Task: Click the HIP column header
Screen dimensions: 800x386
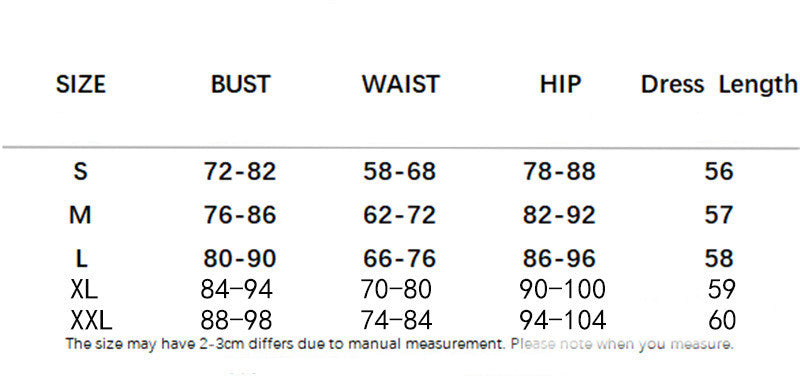Action: tap(560, 84)
